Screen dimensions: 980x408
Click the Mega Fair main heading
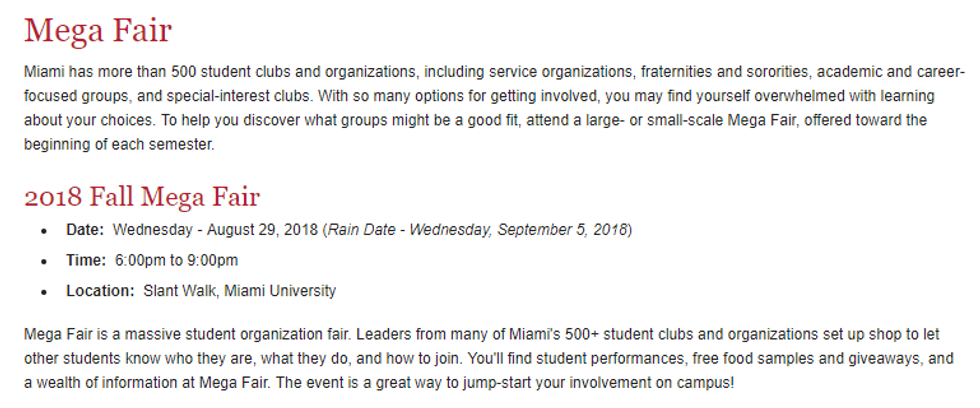(x=97, y=30)
